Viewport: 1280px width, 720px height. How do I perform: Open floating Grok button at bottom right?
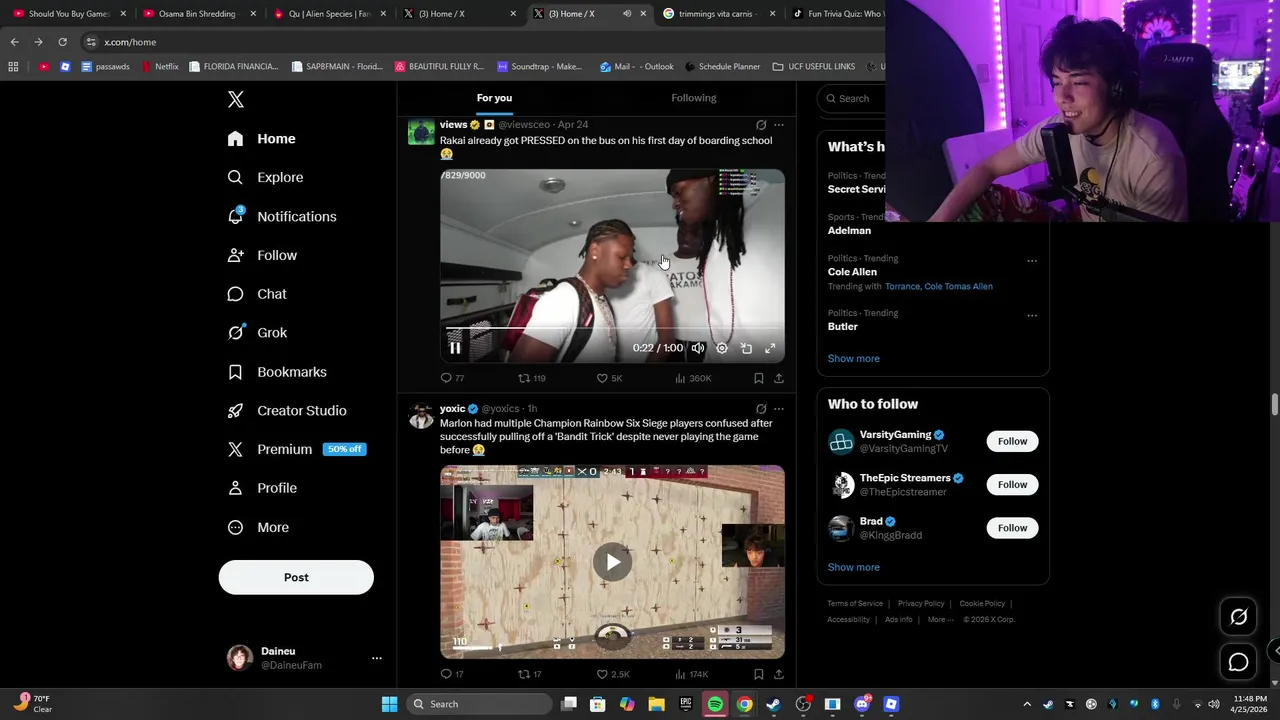pos(1238,617)
